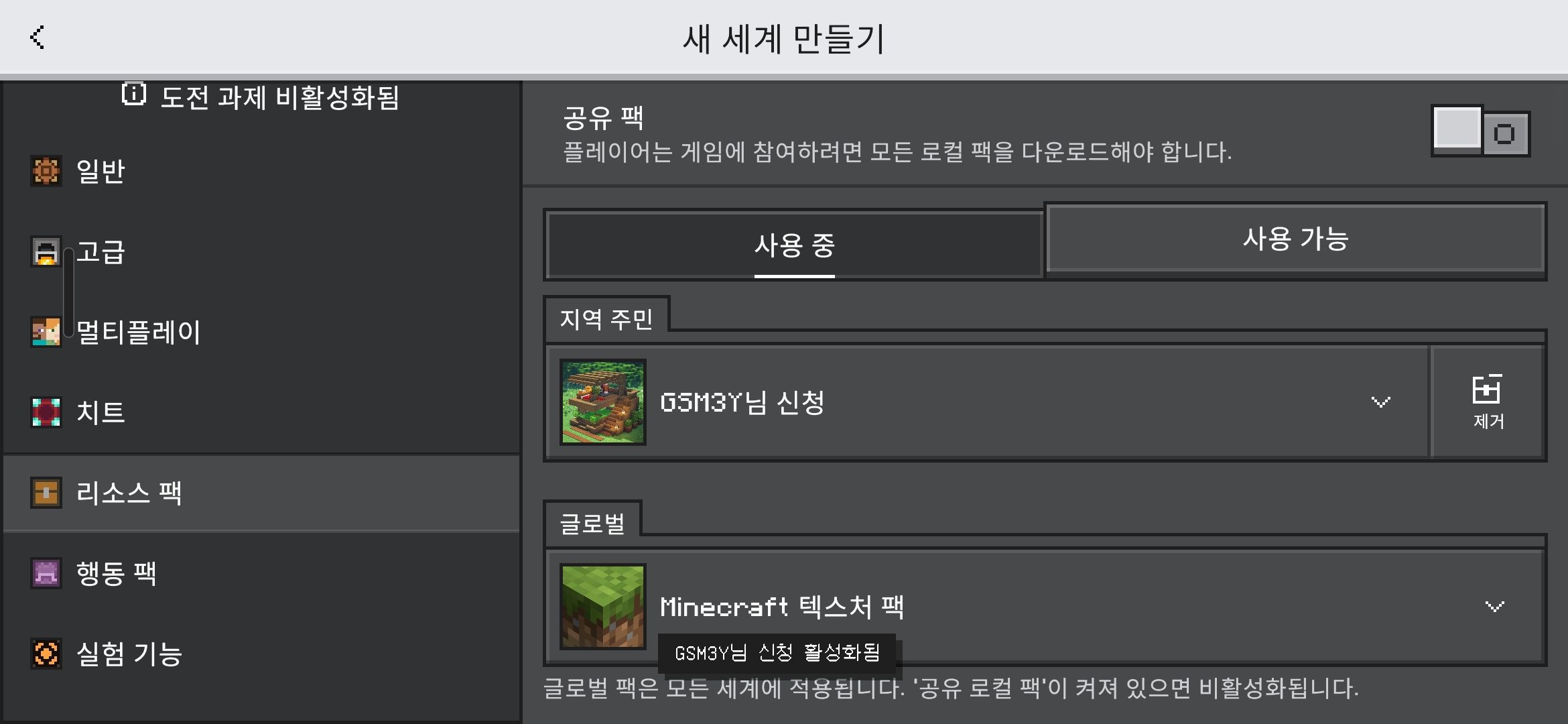Select the 지역 주민 section label
The height and width of the screenshot is (724, 1568).
[606, 319]
